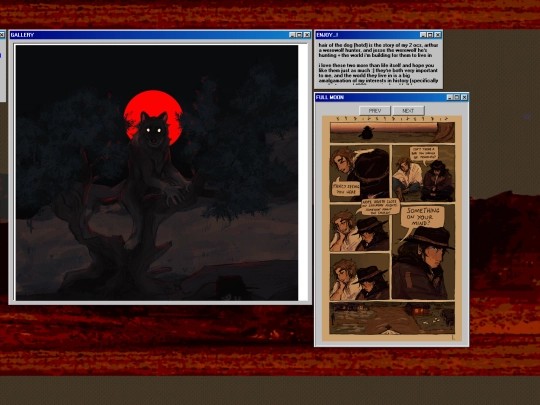Image resolution: width=540 pixels, height=405 pixels.
Task: Click the comic page in FULL MOON window
Action: coord(392,228)
